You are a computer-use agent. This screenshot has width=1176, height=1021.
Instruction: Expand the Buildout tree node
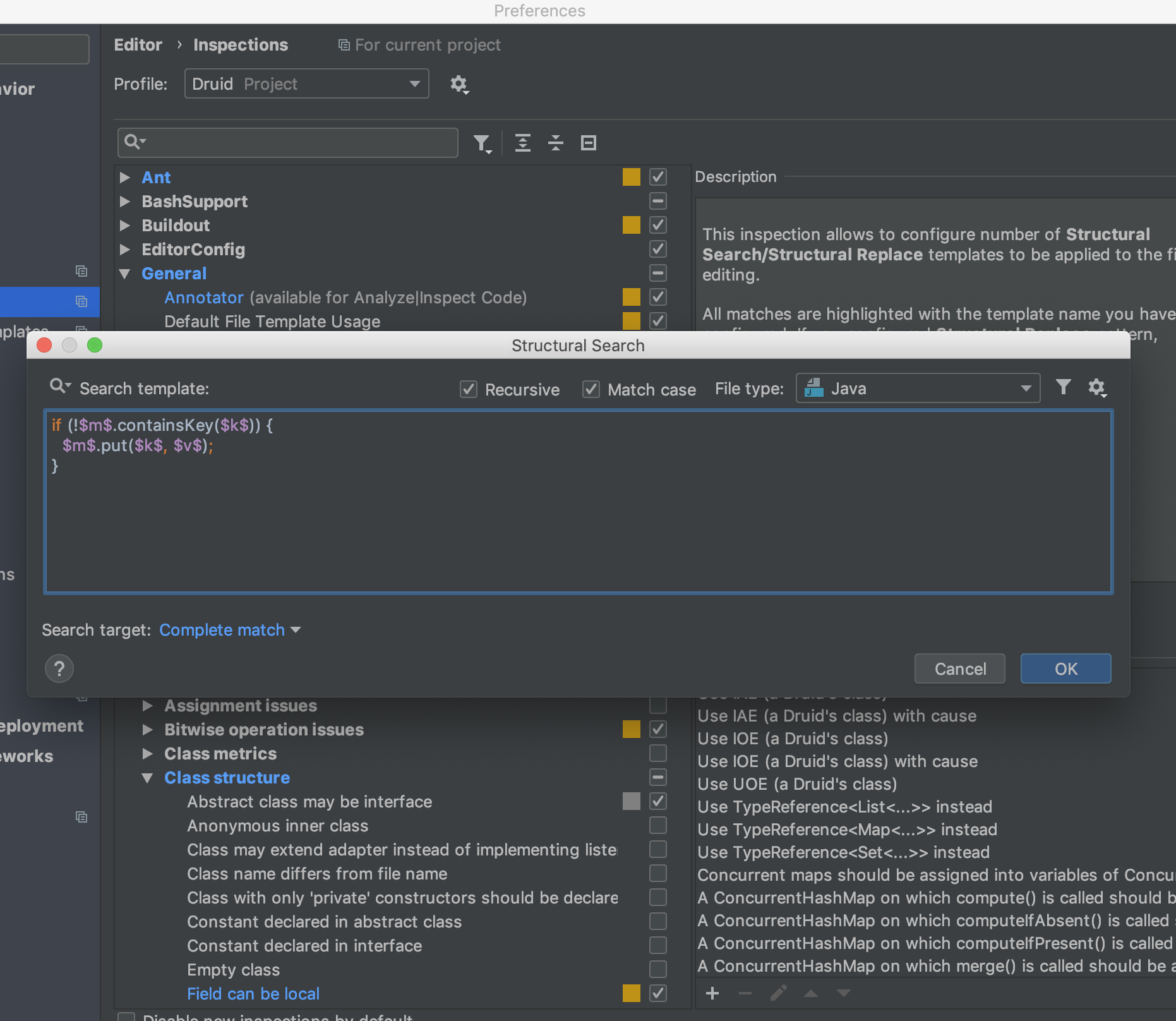pos(125,226)
